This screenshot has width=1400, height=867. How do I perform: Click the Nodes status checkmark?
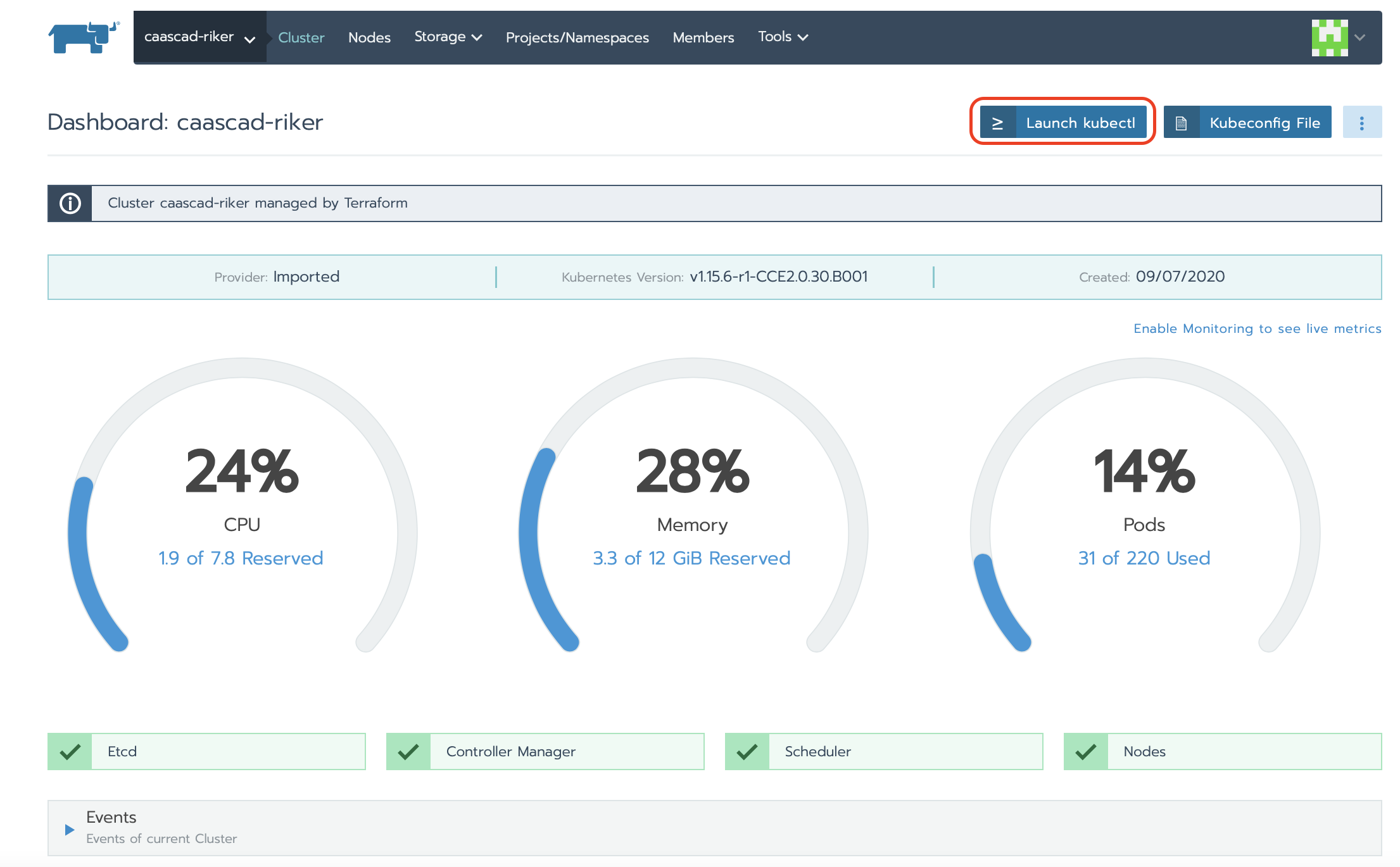click(x=1086, y=751)
